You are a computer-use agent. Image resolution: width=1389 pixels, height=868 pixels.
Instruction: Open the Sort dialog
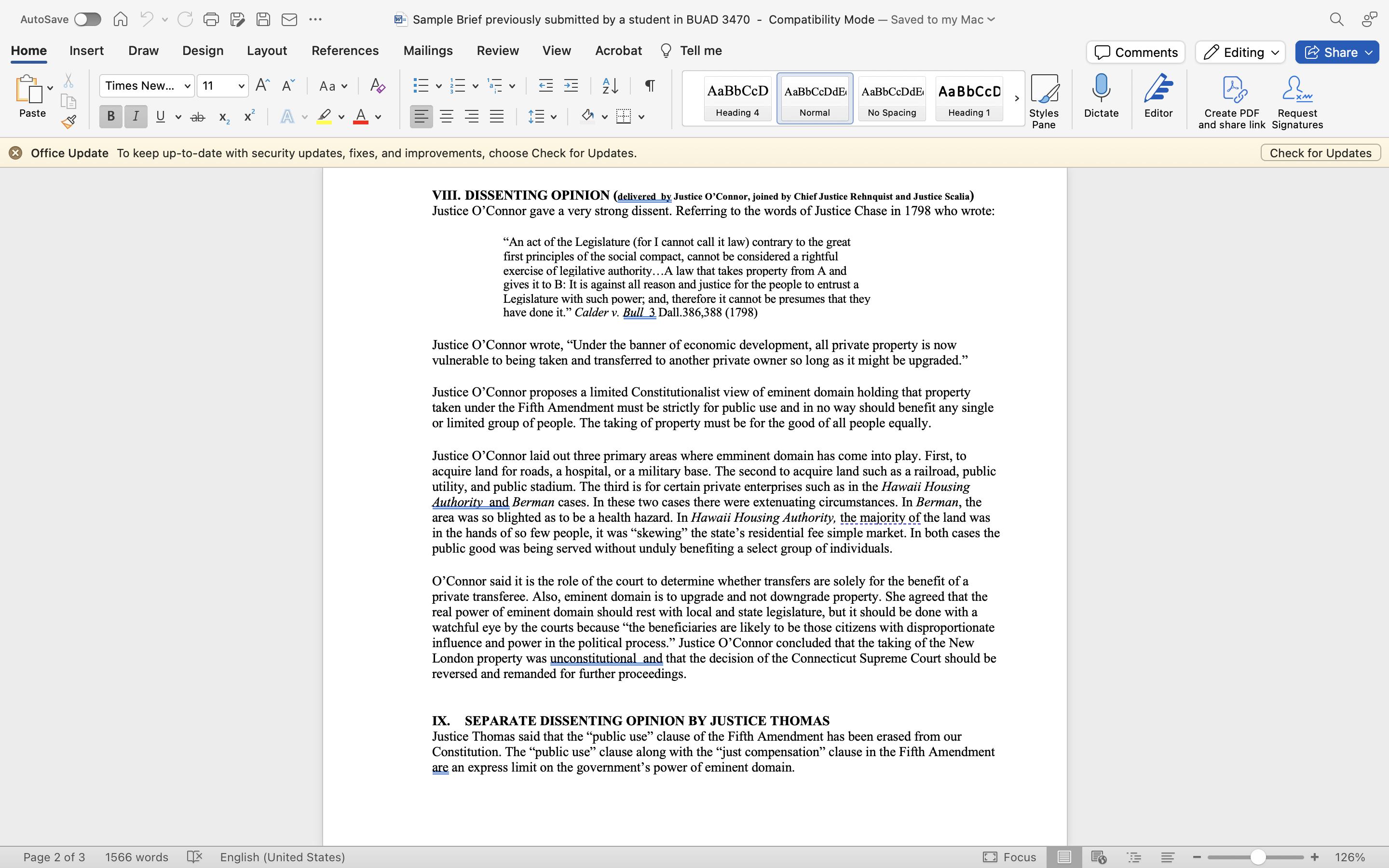tap(610, 85)
